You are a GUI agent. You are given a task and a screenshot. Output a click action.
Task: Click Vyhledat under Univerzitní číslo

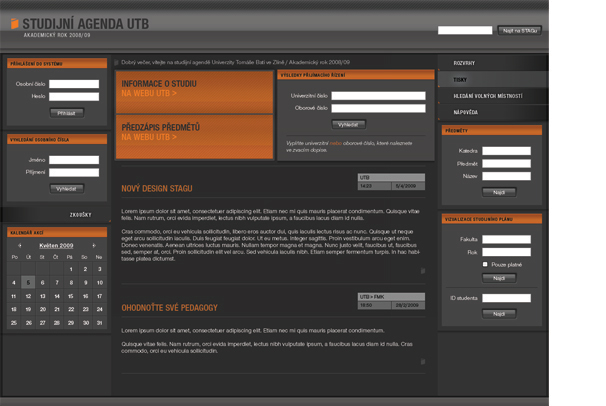(x=349, y=125)
